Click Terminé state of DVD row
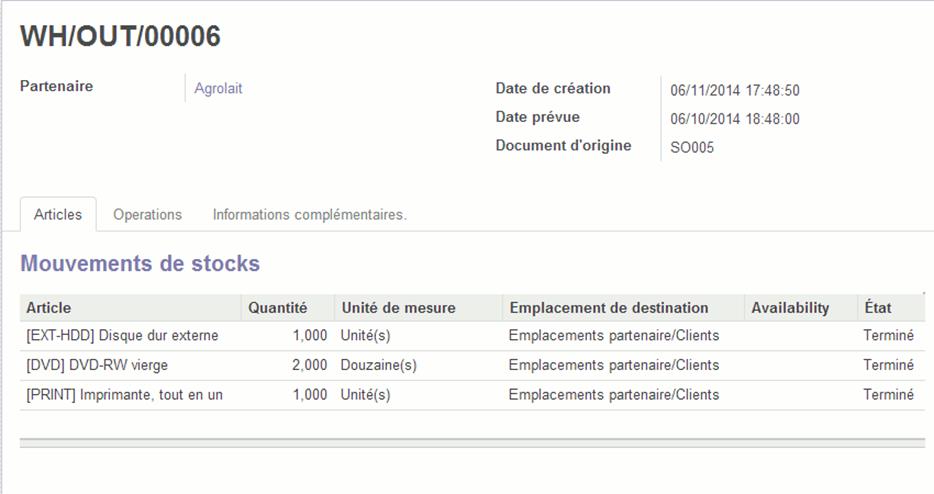Viewport: 934px width, 494px height. coord(888,365)
